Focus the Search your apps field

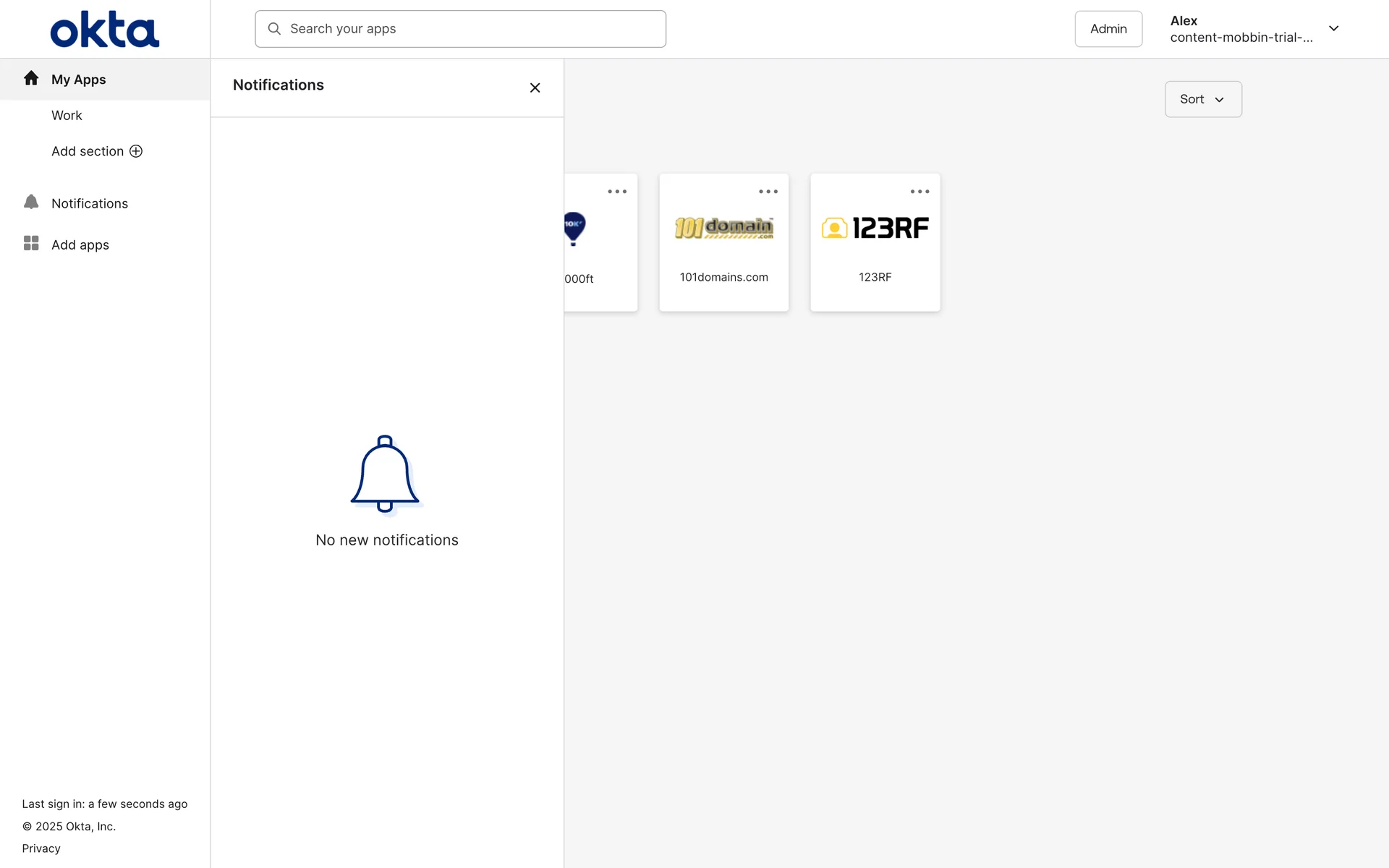tap(470, 29)
